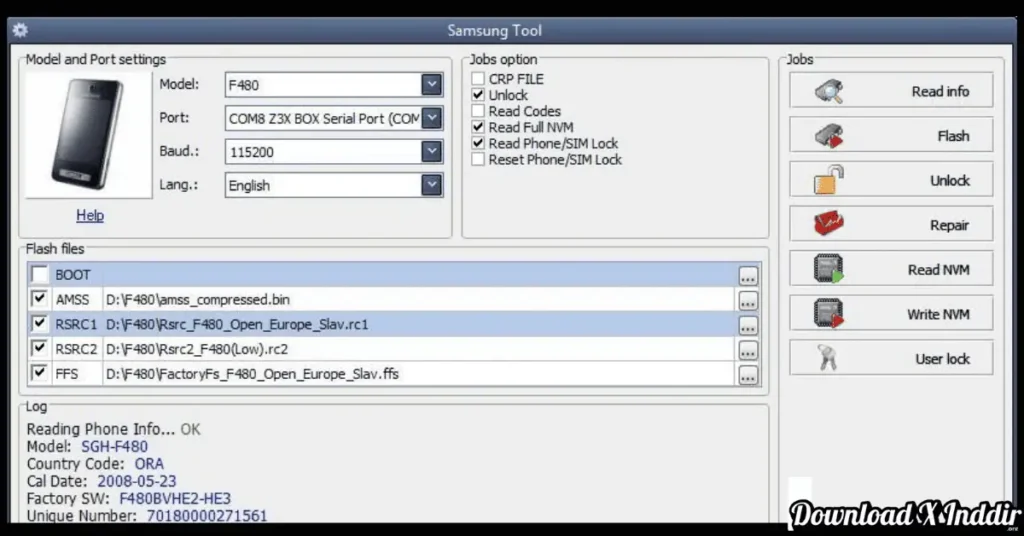
Task: Click log Factory SW F480BVHE2-HE3
Action: (x=174, y=499)
